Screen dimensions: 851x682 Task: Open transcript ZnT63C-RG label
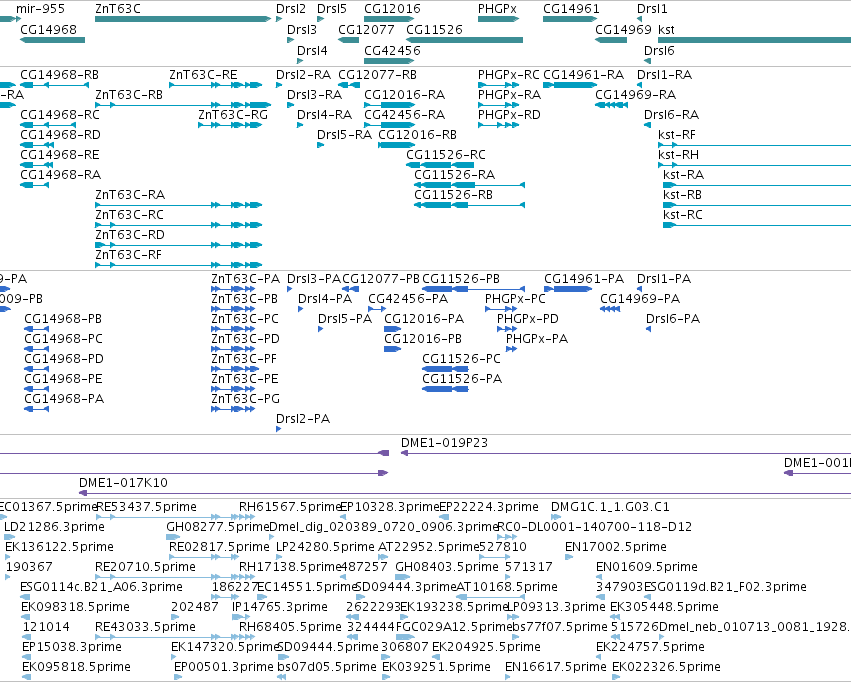233,114
